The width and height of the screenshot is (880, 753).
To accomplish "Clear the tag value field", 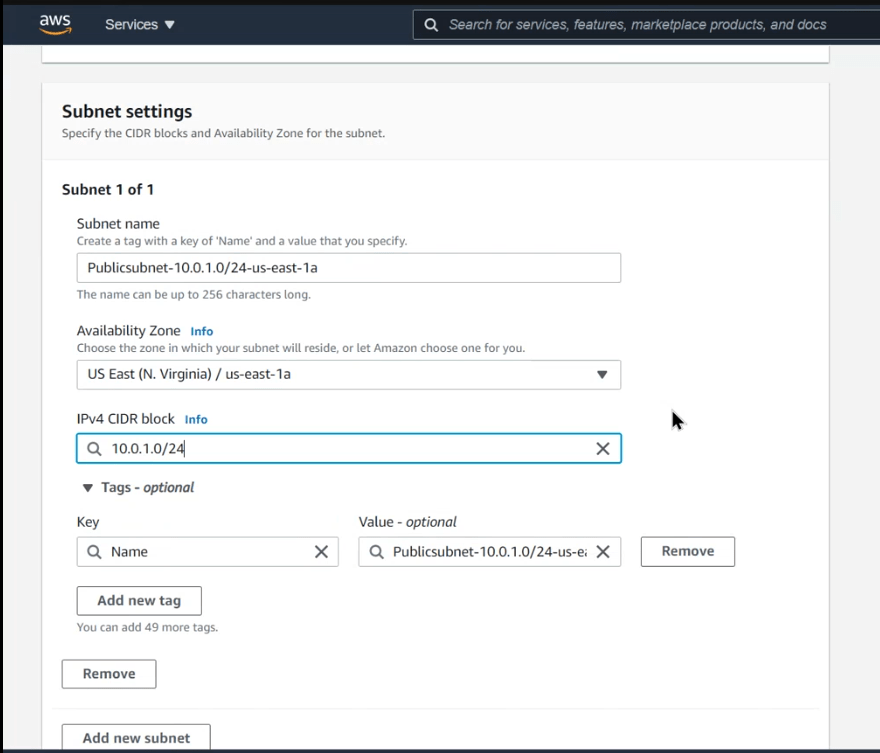I will point(603,552).
